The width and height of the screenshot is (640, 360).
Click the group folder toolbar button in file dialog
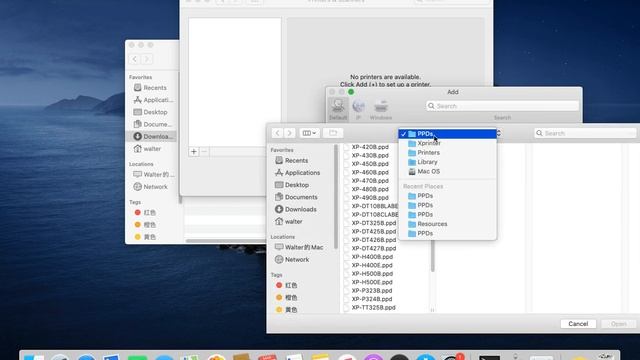pyautogui.click(x=333, y=133)
